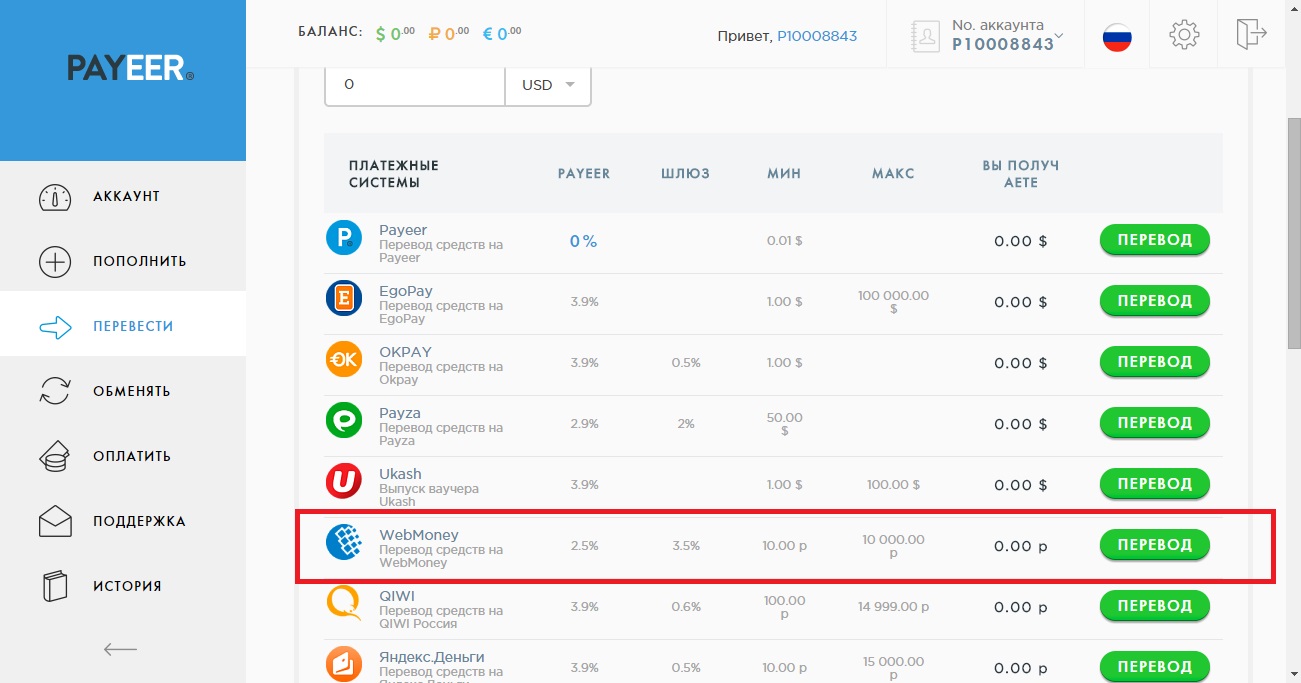This screenshot has width=1301, height=683.
Task: Click the Яндекс.Деньги payment system name
Action: pos(432,657)
